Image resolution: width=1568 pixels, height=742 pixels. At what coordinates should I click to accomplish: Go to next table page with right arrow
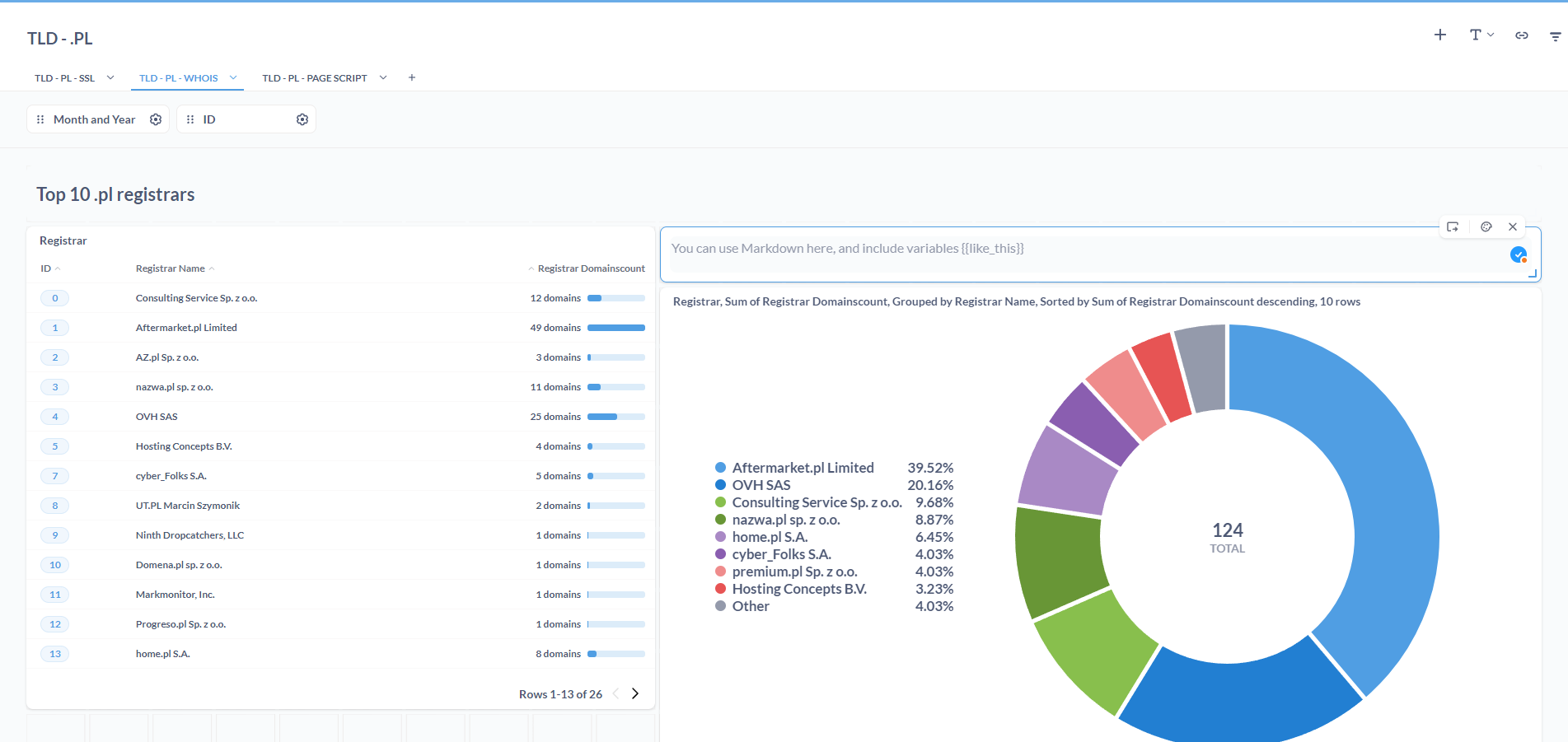click(x=634, y=693)
